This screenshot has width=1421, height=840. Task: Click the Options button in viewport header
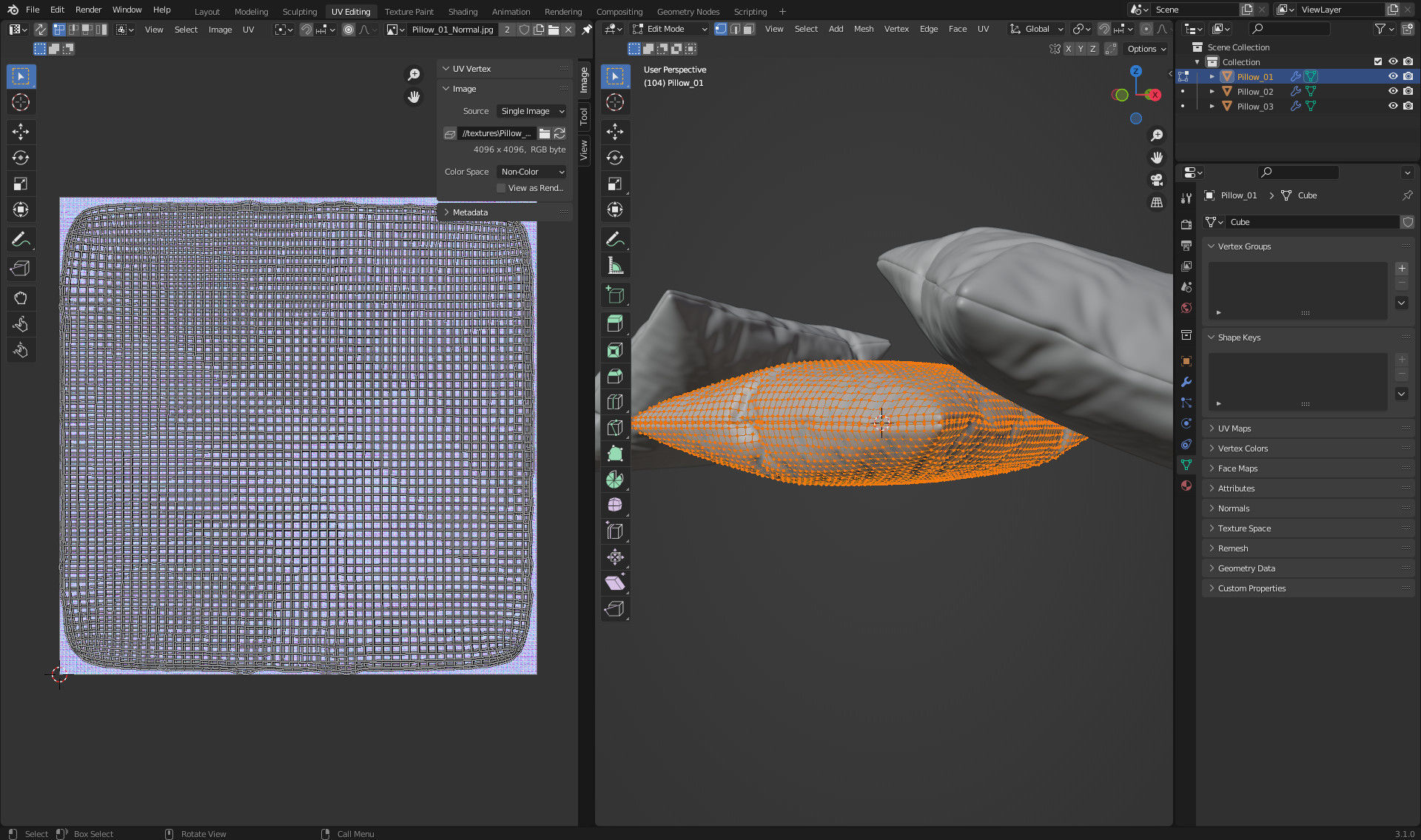(x=1146, y=49)
